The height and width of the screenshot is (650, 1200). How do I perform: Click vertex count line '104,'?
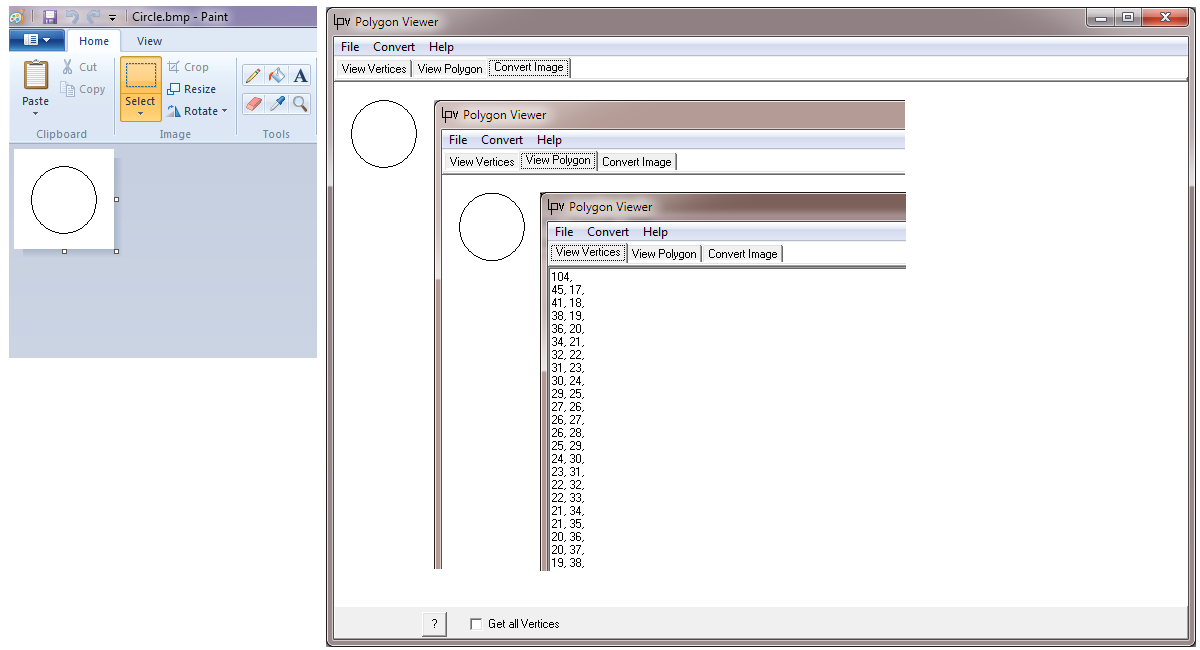(x=561, y=277)
